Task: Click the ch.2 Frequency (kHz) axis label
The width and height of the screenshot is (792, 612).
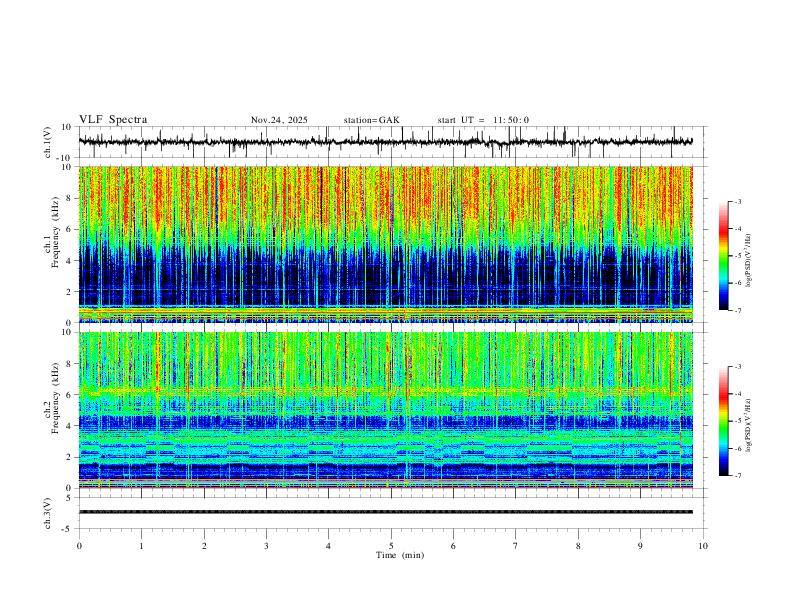Action: (51, 398)
